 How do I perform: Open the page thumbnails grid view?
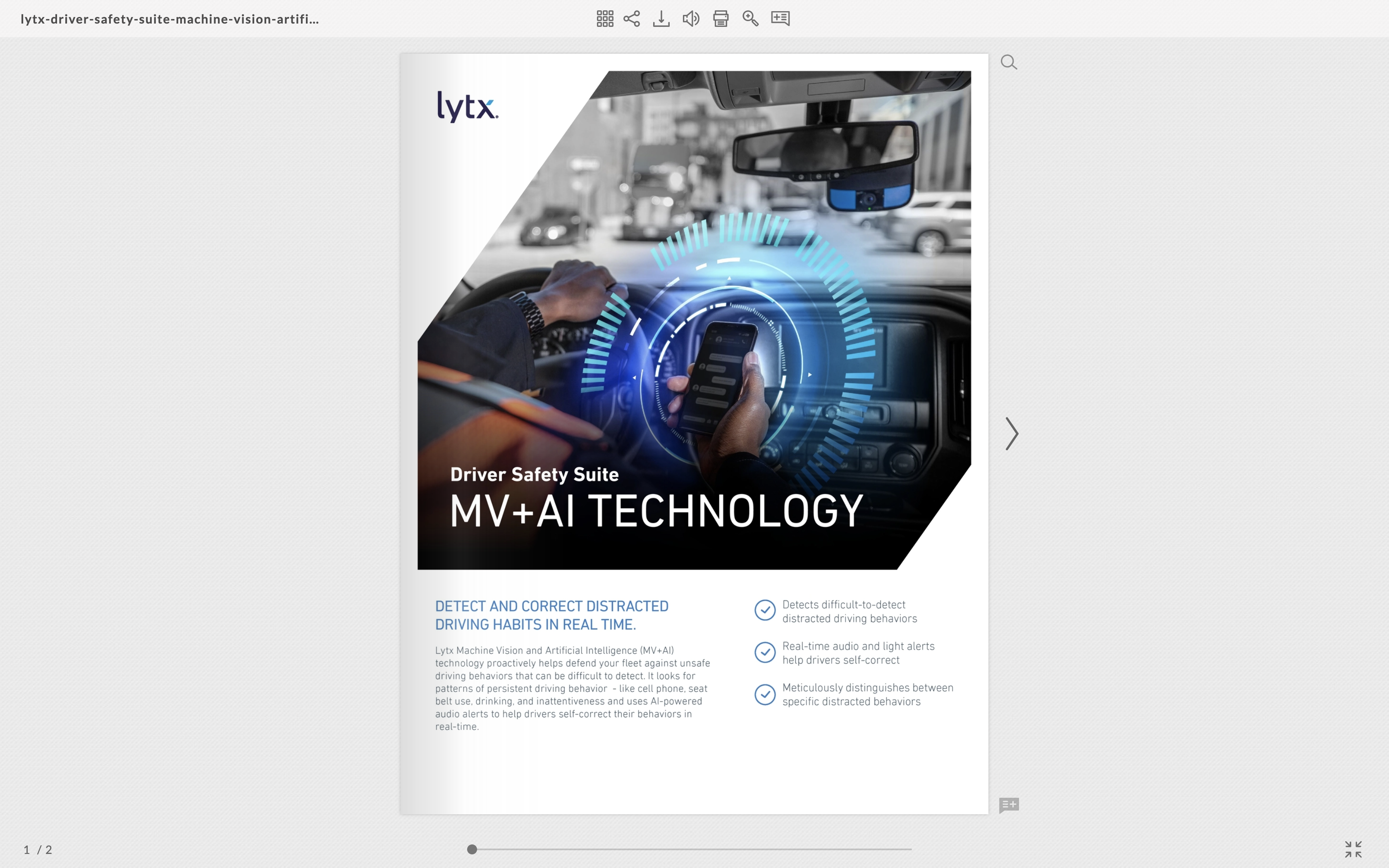[x=604, y=19]
